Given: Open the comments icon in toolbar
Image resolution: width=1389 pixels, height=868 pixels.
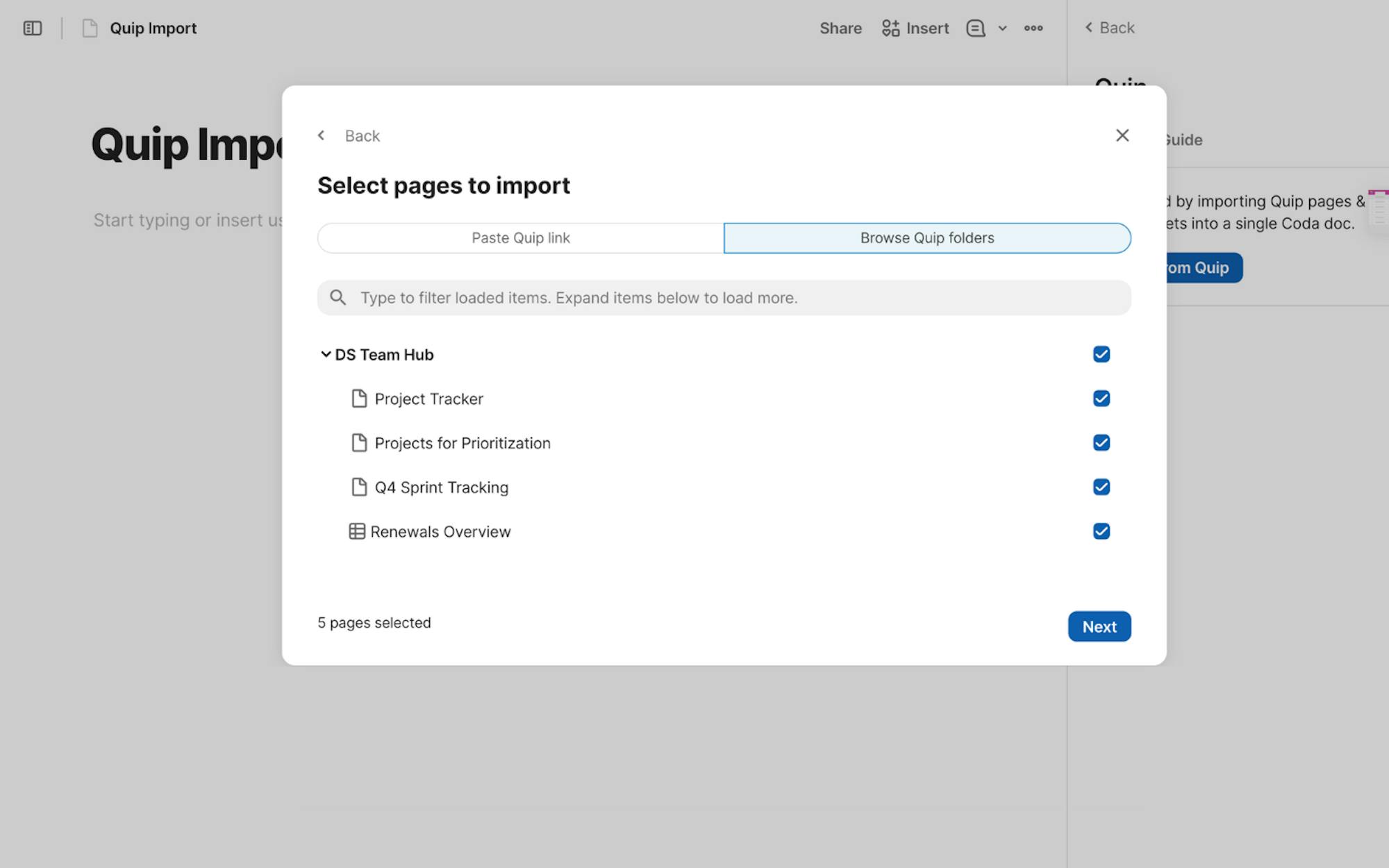Looking at the screenshot, I should pos(975,28).
